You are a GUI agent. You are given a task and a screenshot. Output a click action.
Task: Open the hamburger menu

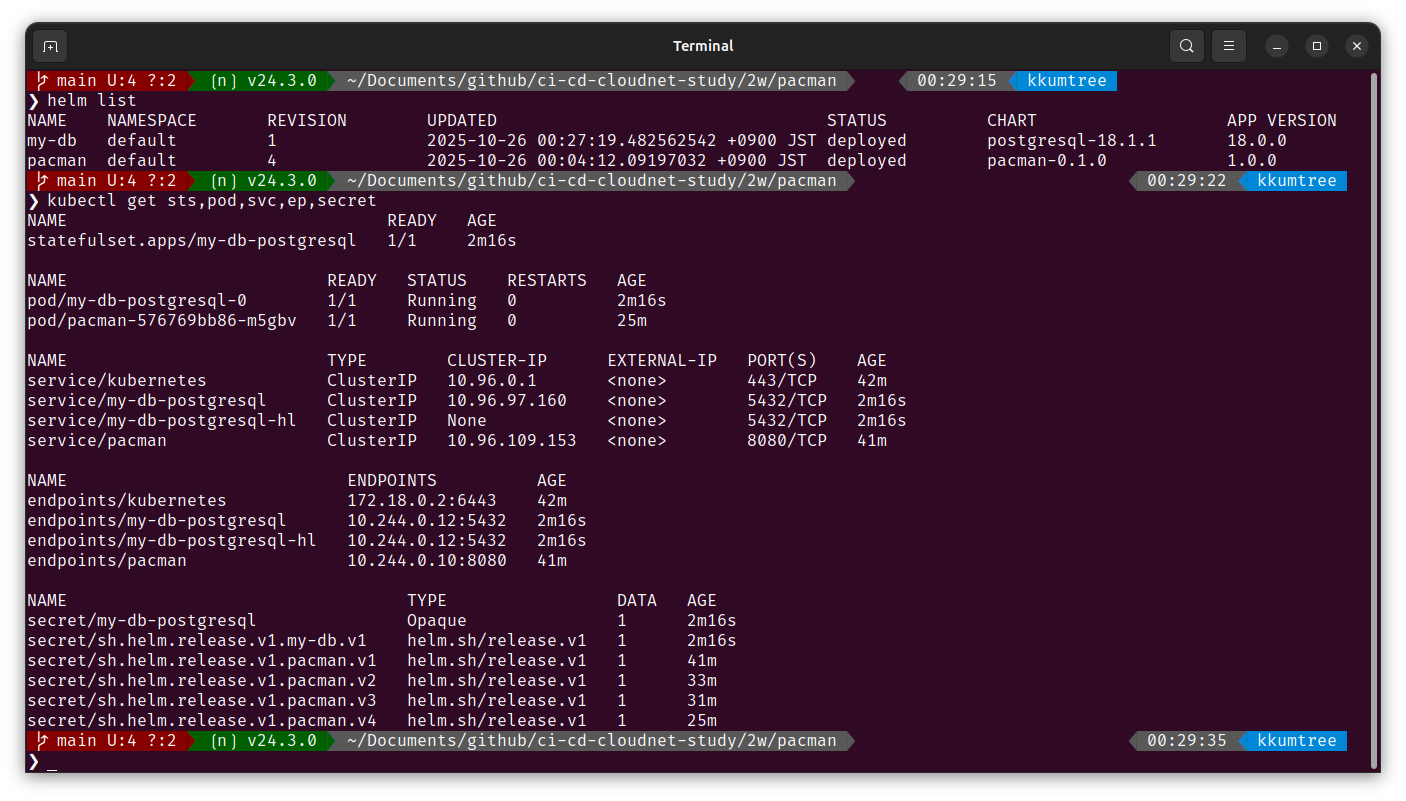point(1229,46)
